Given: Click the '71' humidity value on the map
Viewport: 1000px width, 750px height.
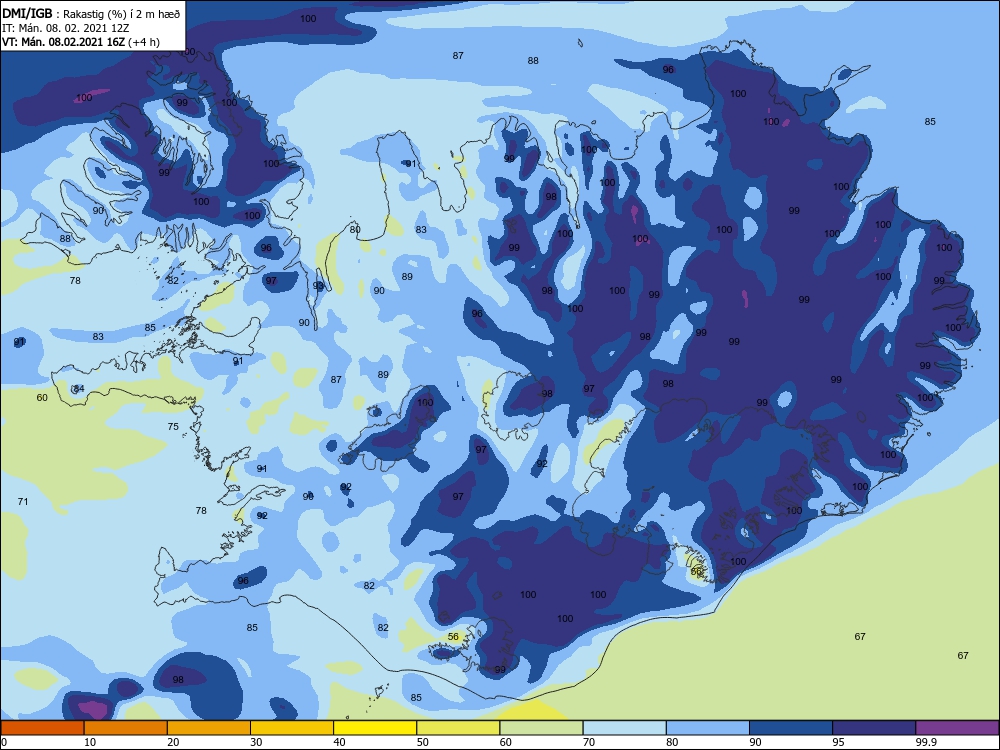Looking at the screenshot, I should click(x=23, y=502).
